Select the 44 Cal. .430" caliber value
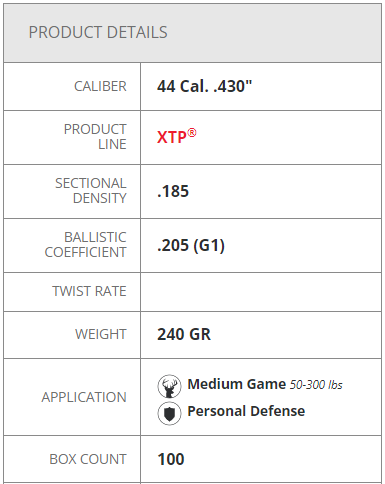The image size is (385, 484). [205, 86]
